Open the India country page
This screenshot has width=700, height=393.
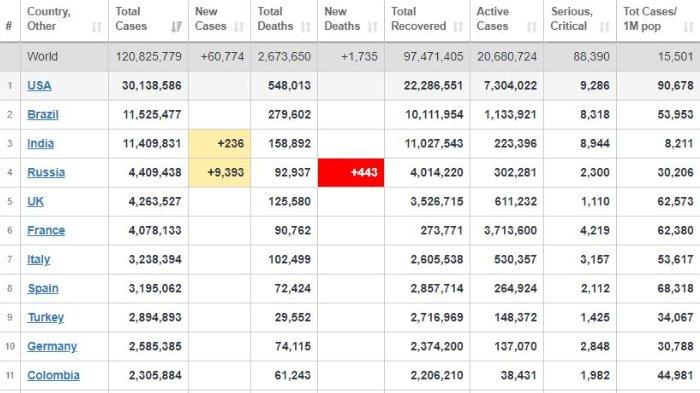pos(41,144)
